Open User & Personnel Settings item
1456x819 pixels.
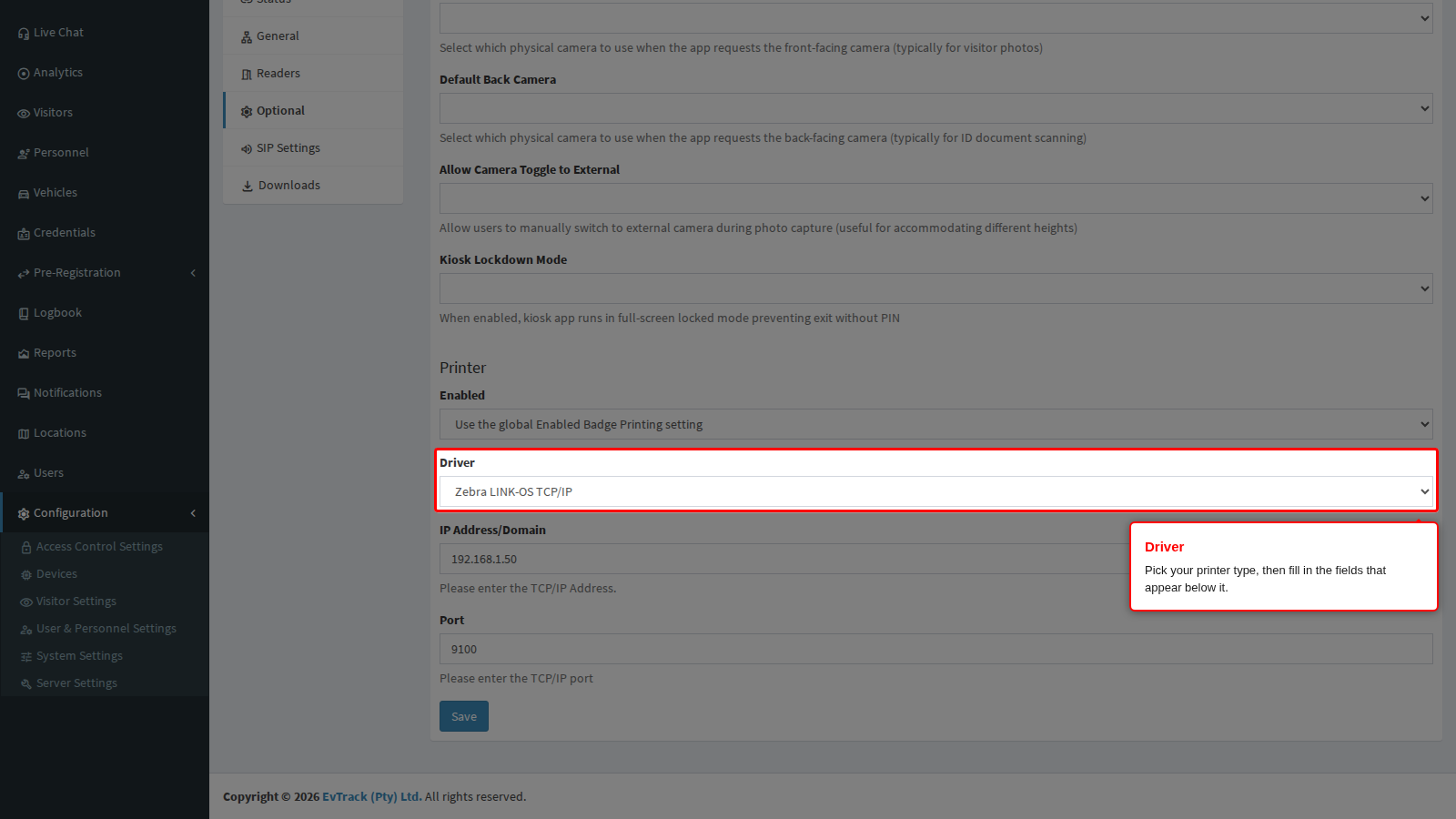pos(106,628)
